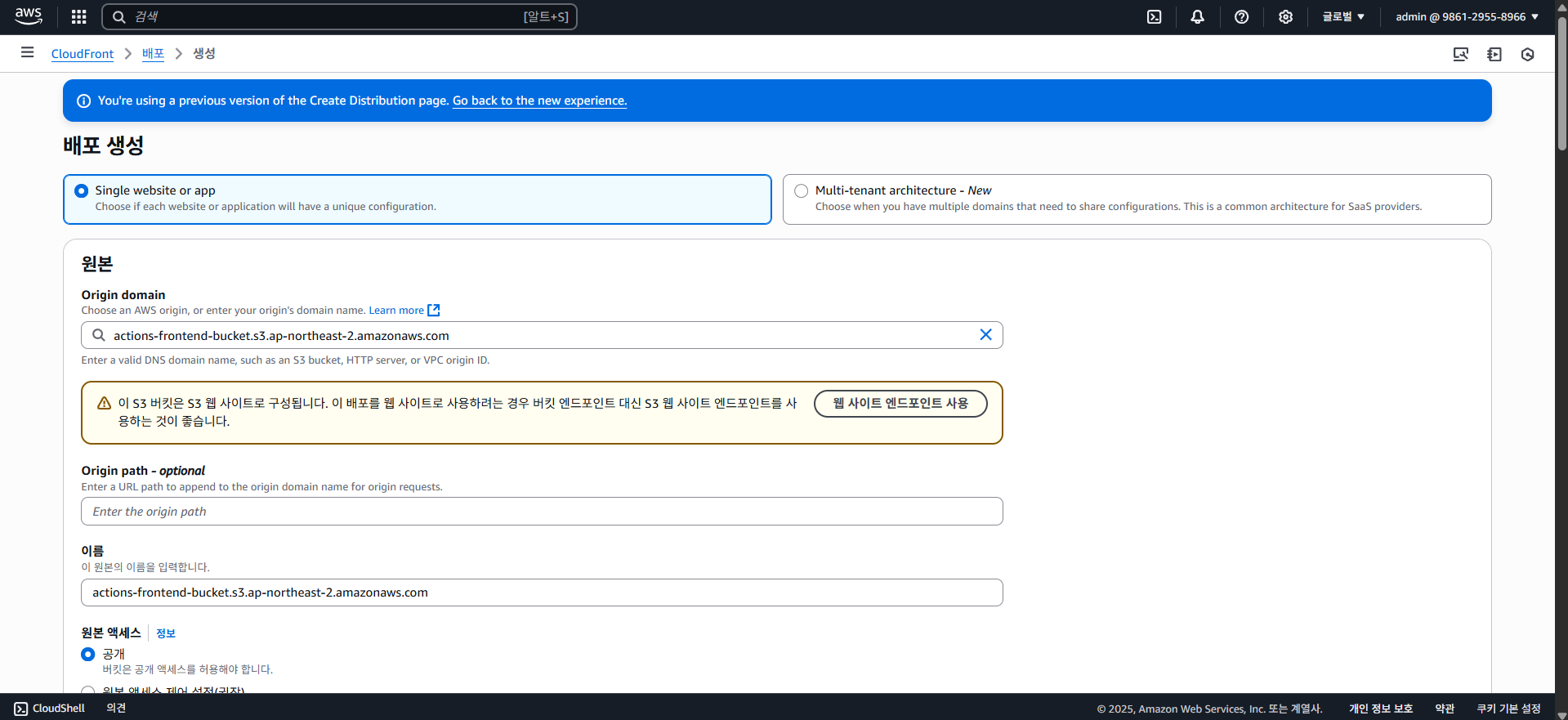
Task: Open CloudShell from the footer bar
Action: (50, 708)
